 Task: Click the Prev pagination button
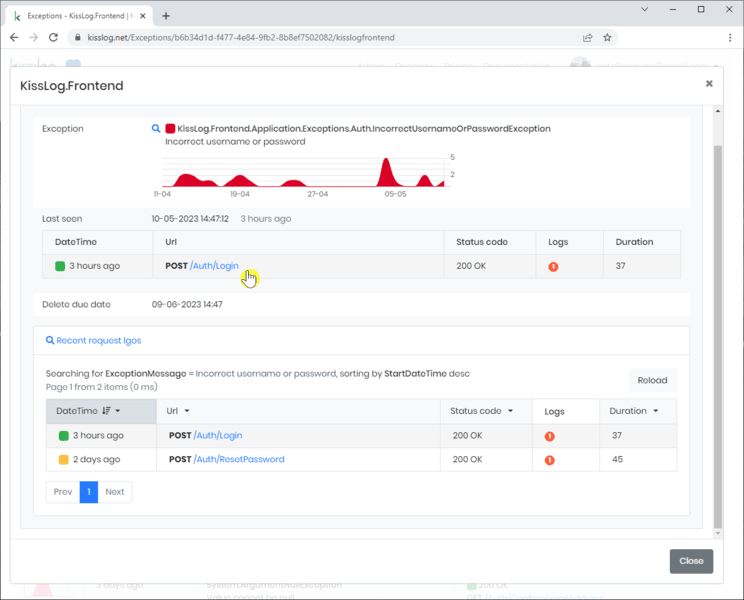click(x=63, y=492)
